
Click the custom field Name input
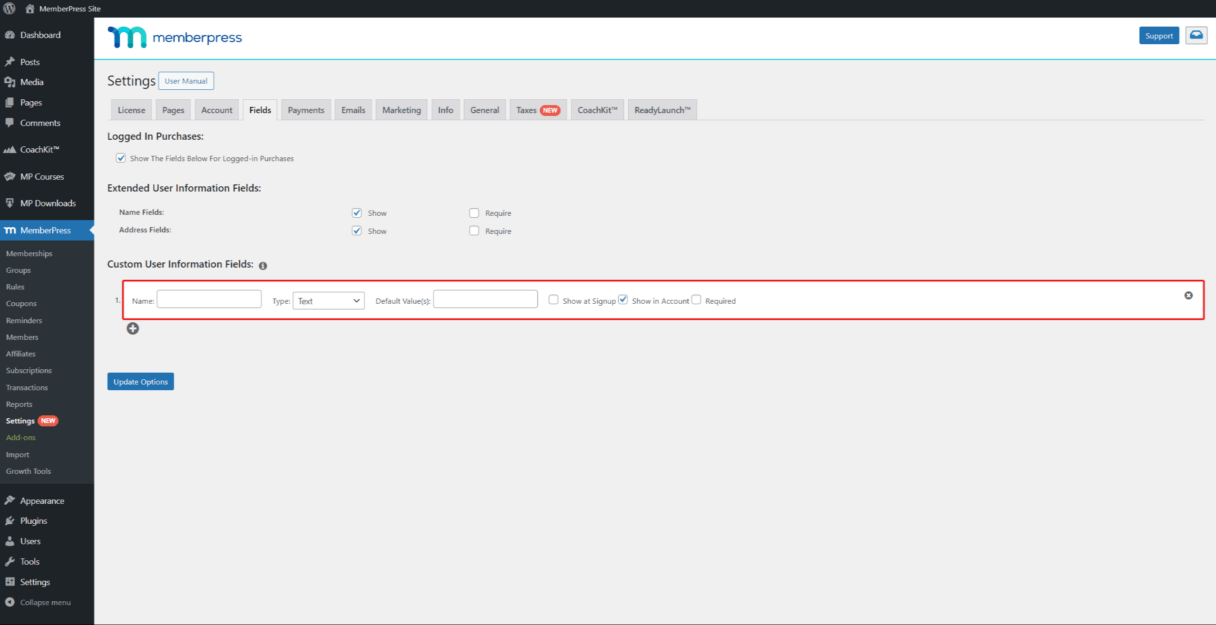209,300
